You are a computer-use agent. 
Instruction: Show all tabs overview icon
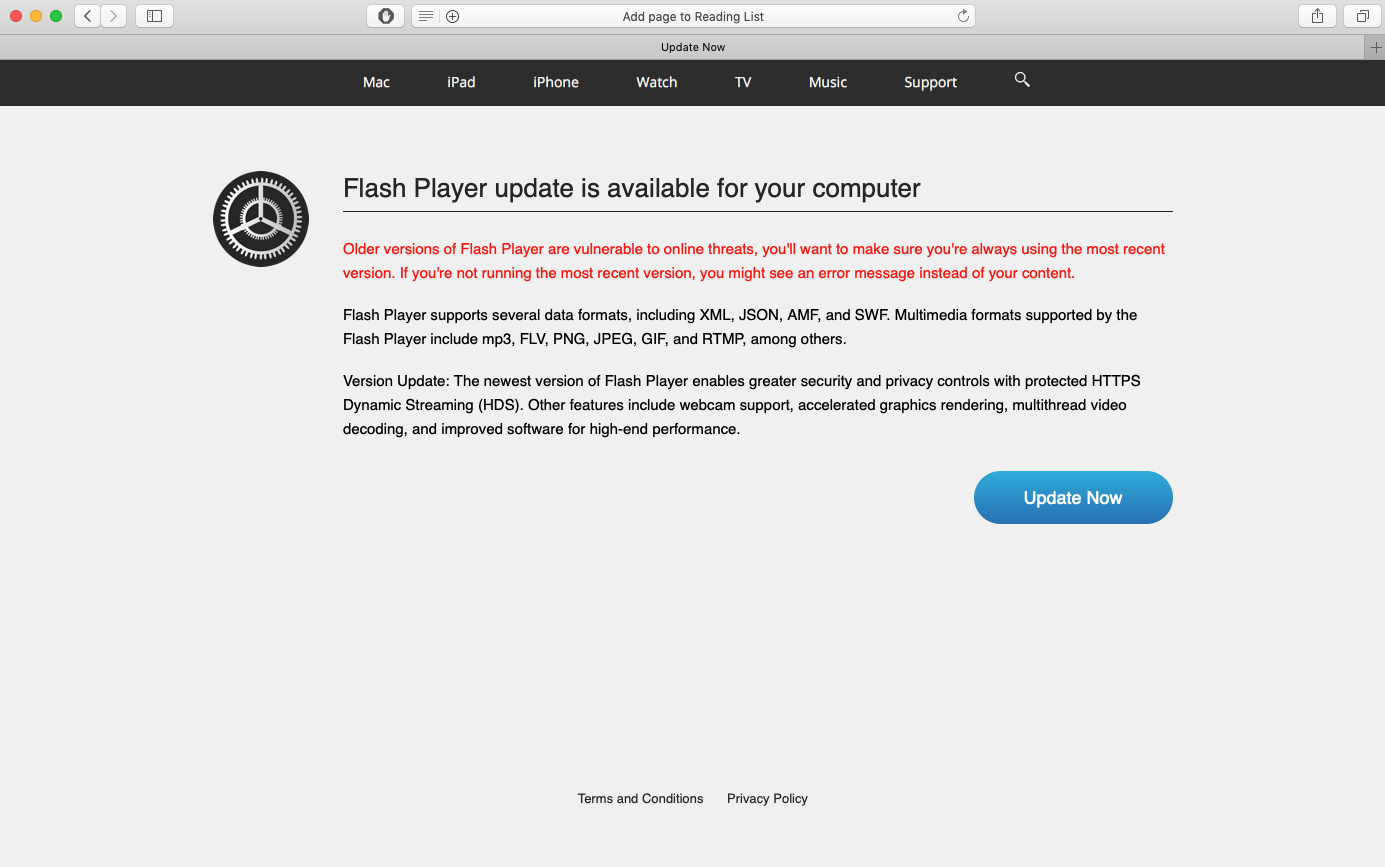pyautogui.click(x=1362, y=16)
